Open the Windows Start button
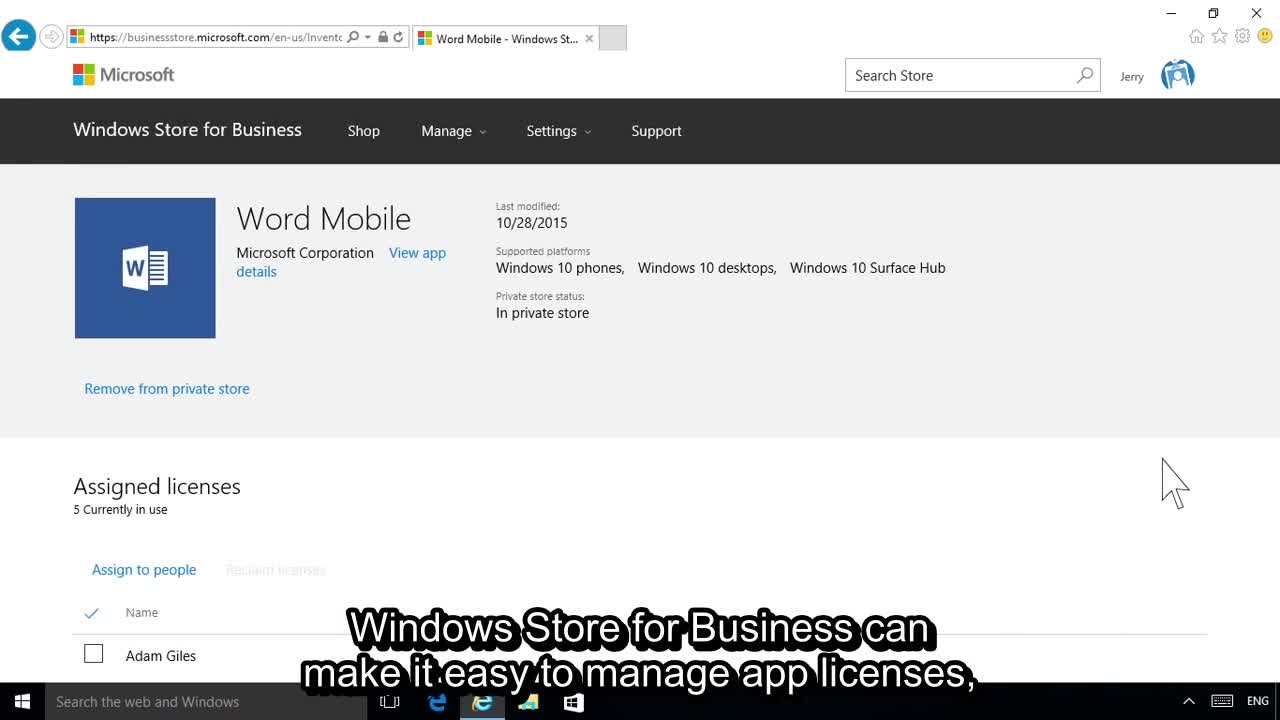 [22, 702]
